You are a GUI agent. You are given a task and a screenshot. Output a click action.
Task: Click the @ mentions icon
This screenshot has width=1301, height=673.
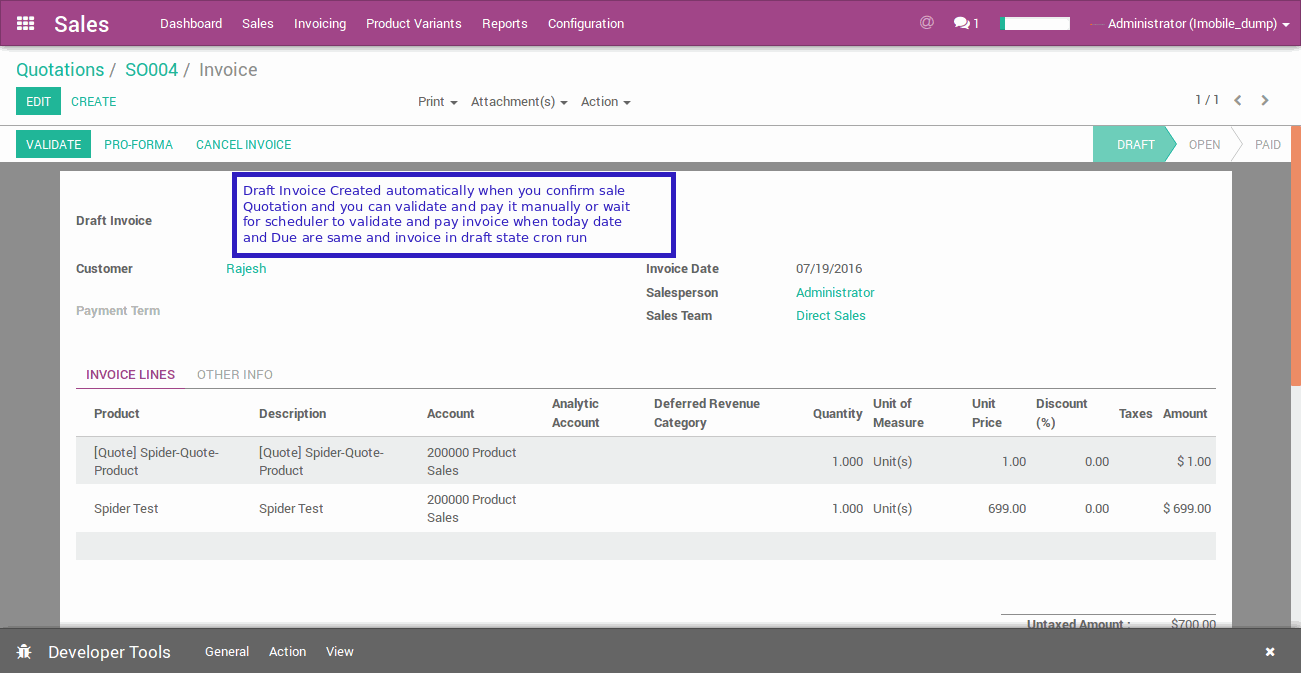point(926,22)
